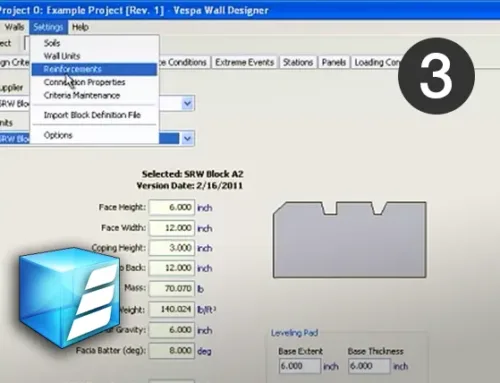Screen dimensions: 500x383
Task: Click the Leveling Pad group label
Action: (294, 333)
